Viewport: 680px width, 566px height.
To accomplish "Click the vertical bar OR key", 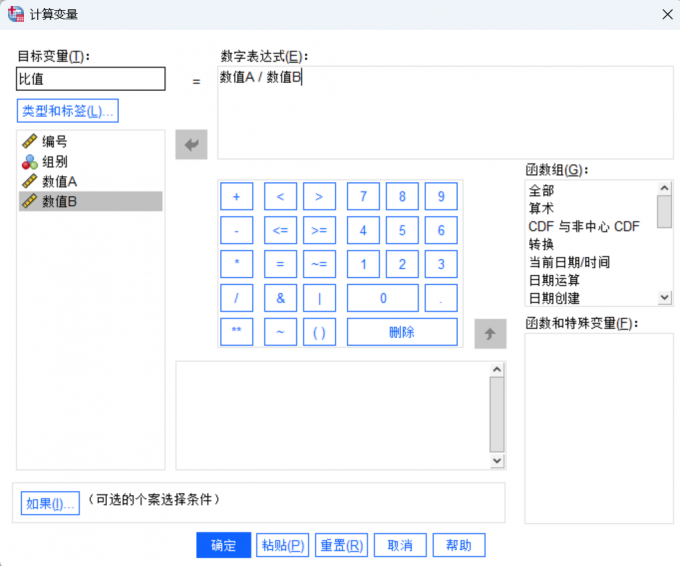I will [319, 298].
